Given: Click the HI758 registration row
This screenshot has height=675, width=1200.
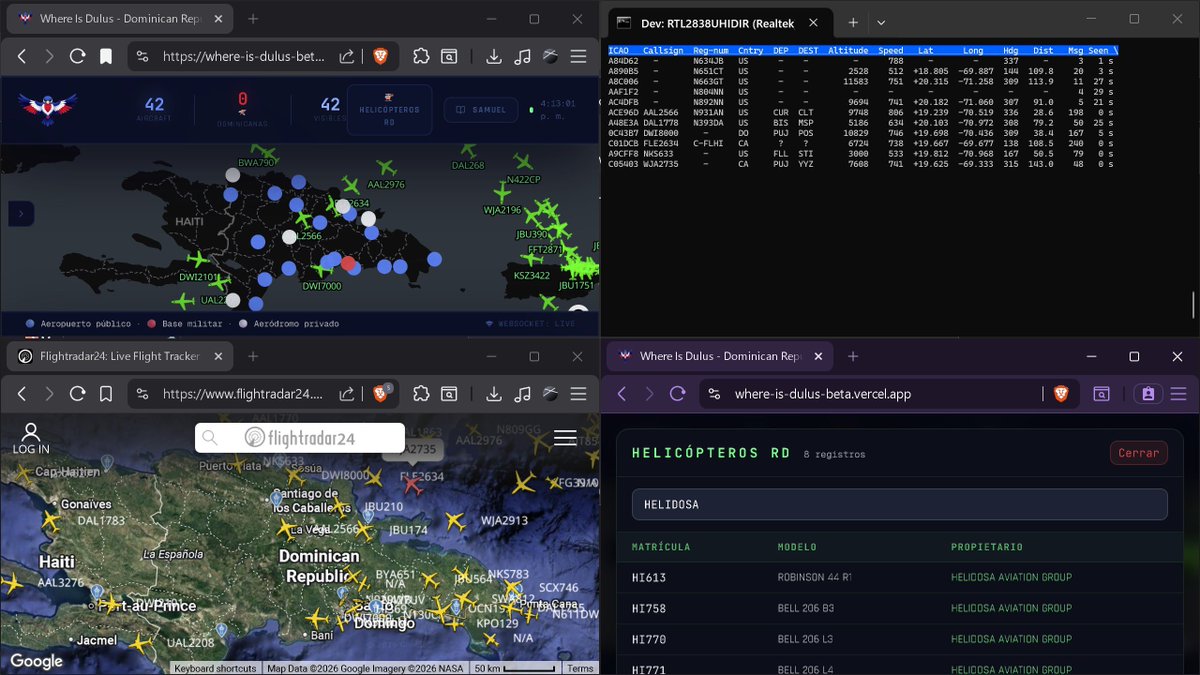Looking at the screenshot, I should tap(899, 608).
